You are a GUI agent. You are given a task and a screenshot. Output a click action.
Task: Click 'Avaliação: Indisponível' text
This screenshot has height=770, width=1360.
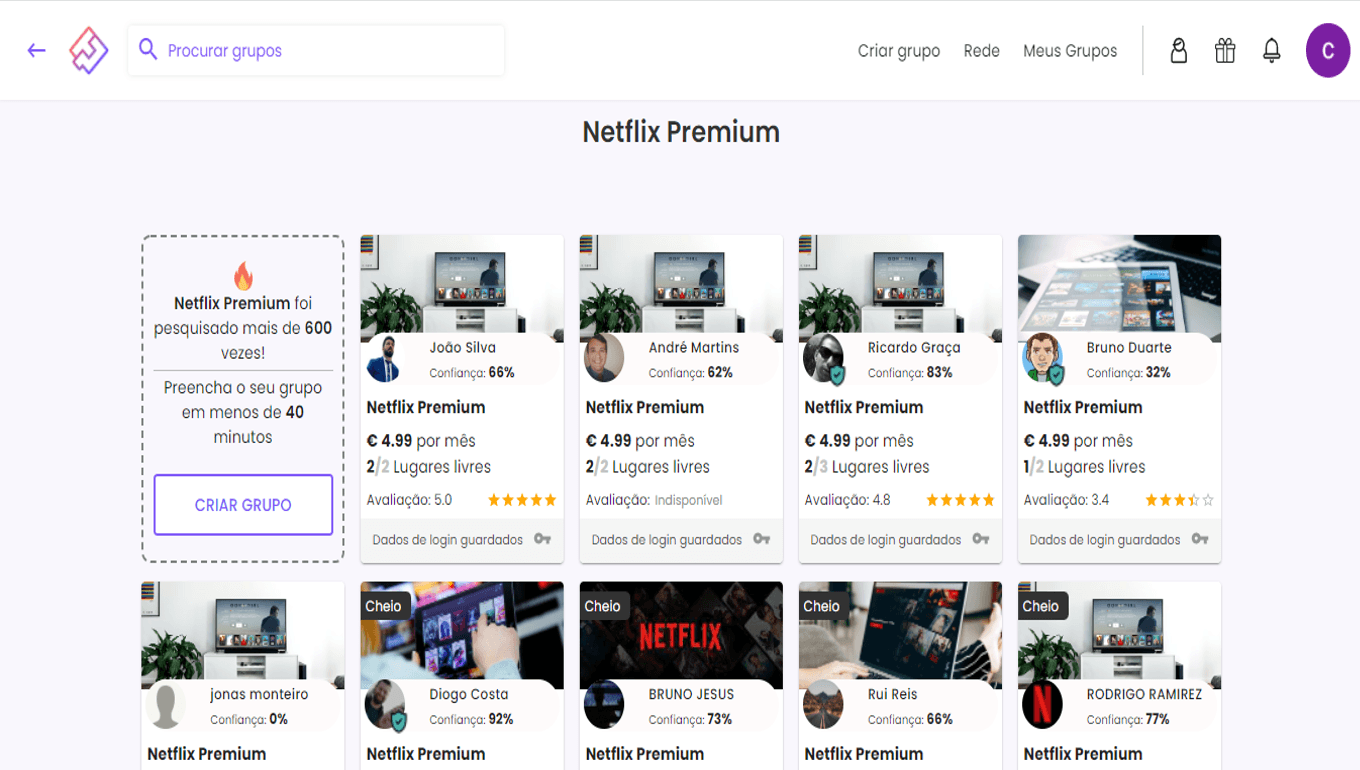[x=654, y=500]
